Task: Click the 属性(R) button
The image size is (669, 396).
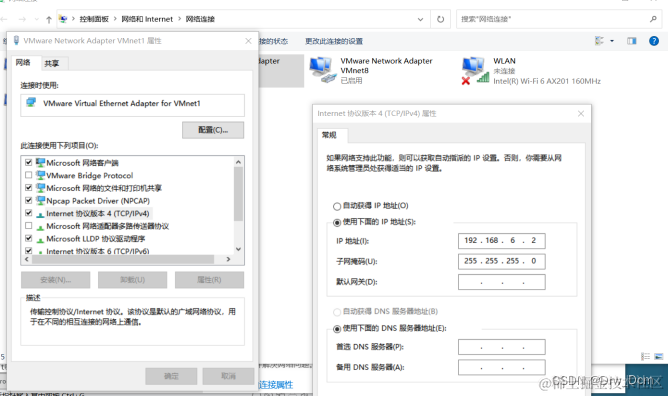Action: (x=209, y=280)
